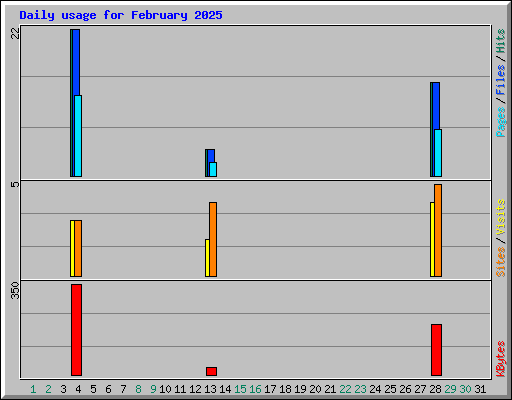
Task: Click day label '8' on the x-axis
Action: click(138, 389)
